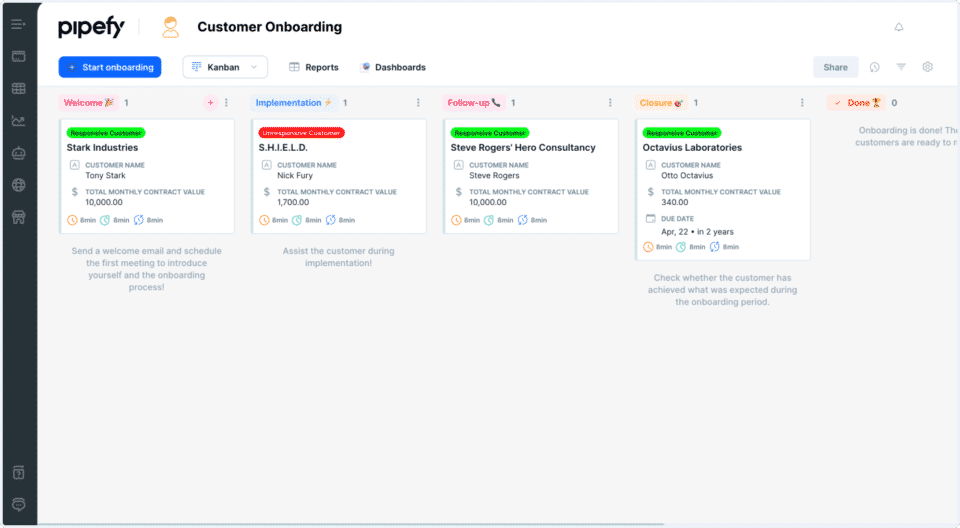Image resolution: width=960 pixels, height=528 pixels.
Task: Open the Kanban view dropdown
Action: click(x=225, y=67)
